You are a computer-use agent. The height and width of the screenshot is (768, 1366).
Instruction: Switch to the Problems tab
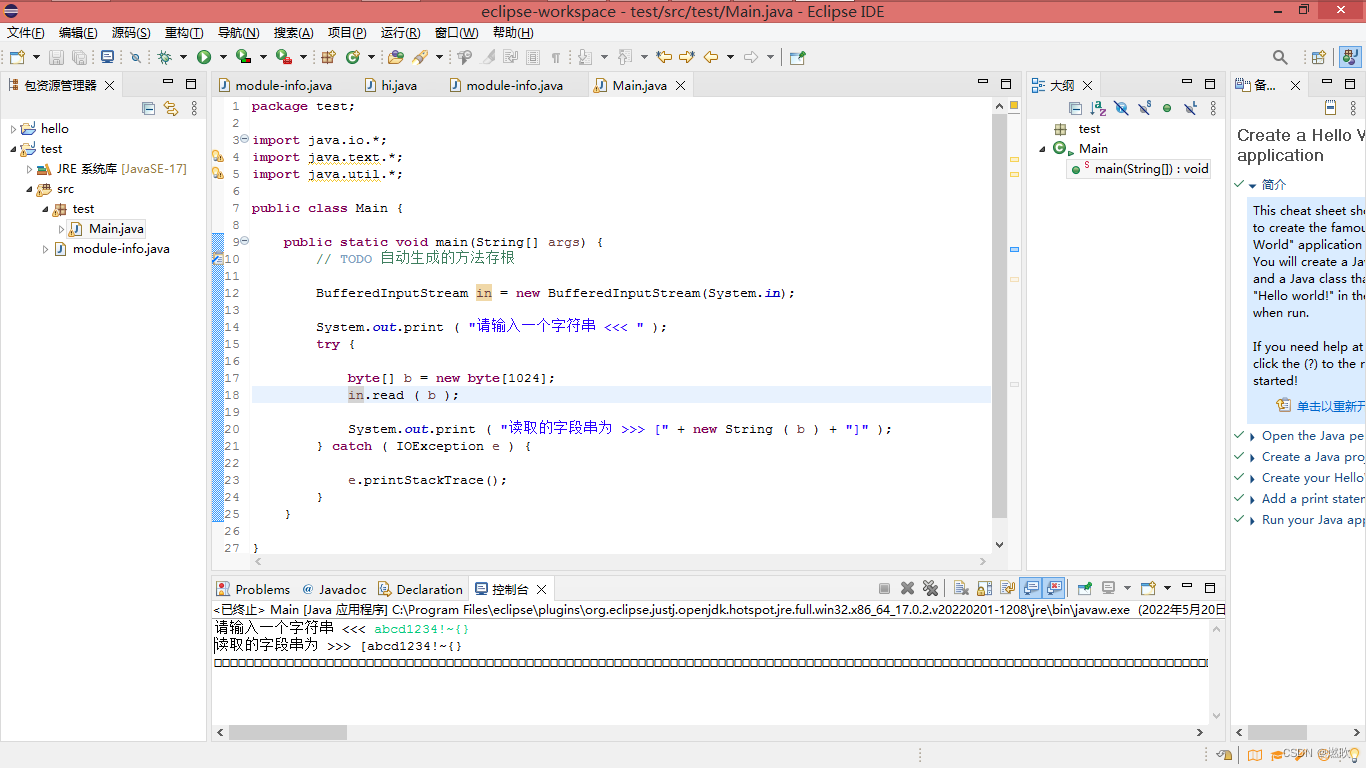click(x=253, y=589)
